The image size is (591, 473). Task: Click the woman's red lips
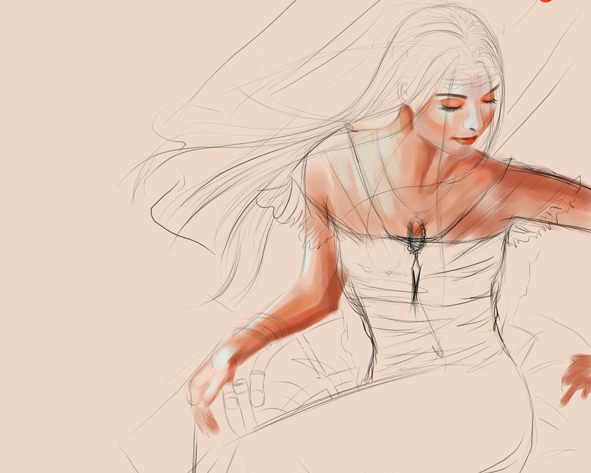coord(466,141)
